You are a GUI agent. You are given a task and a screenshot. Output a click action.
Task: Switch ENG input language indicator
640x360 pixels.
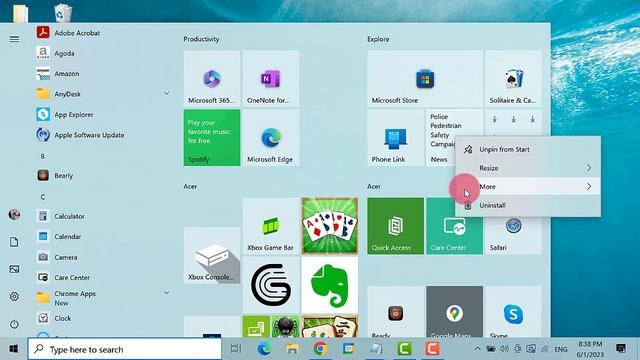pyautogui.click(x=561, y=349)
